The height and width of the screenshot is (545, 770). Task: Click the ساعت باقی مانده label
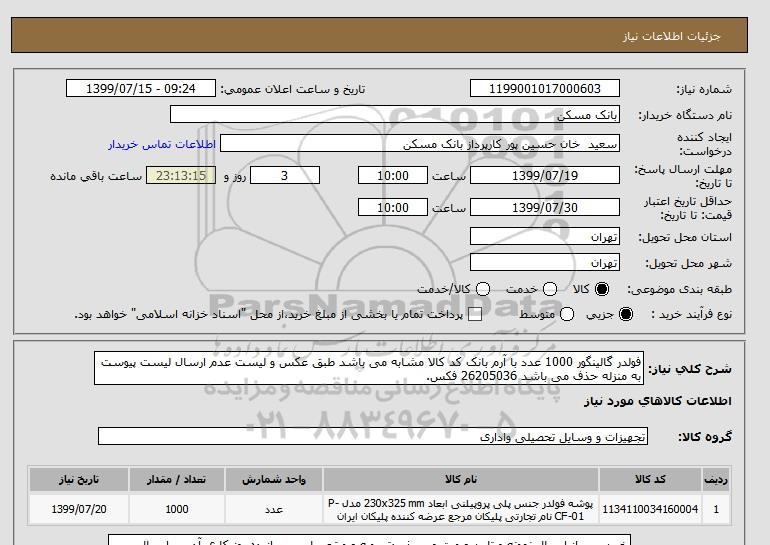pyautogui.click(x=96, y=176)
